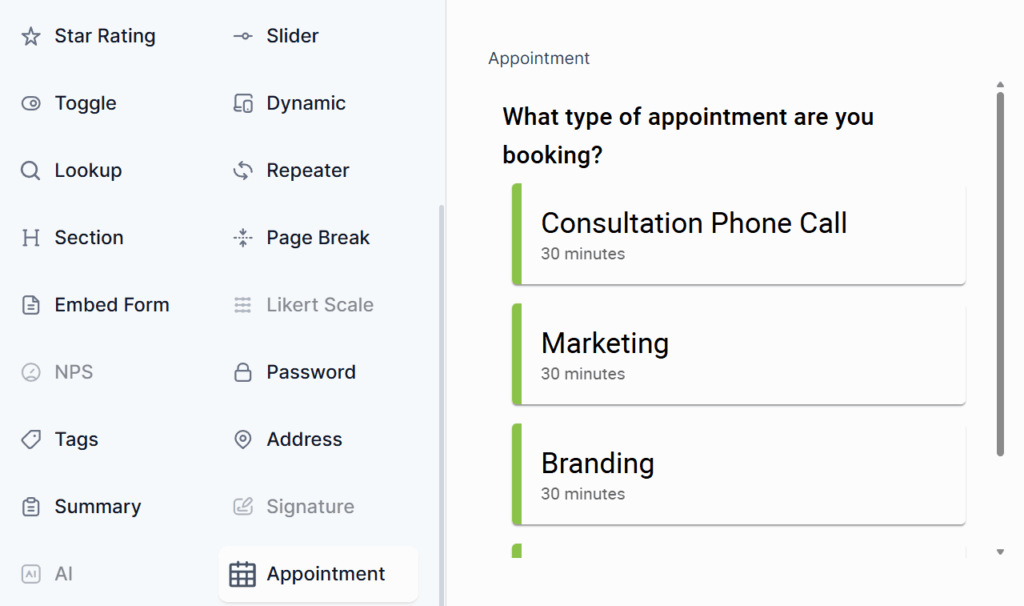
Task: Click the Repeater field icon
Action: (242, 170)
